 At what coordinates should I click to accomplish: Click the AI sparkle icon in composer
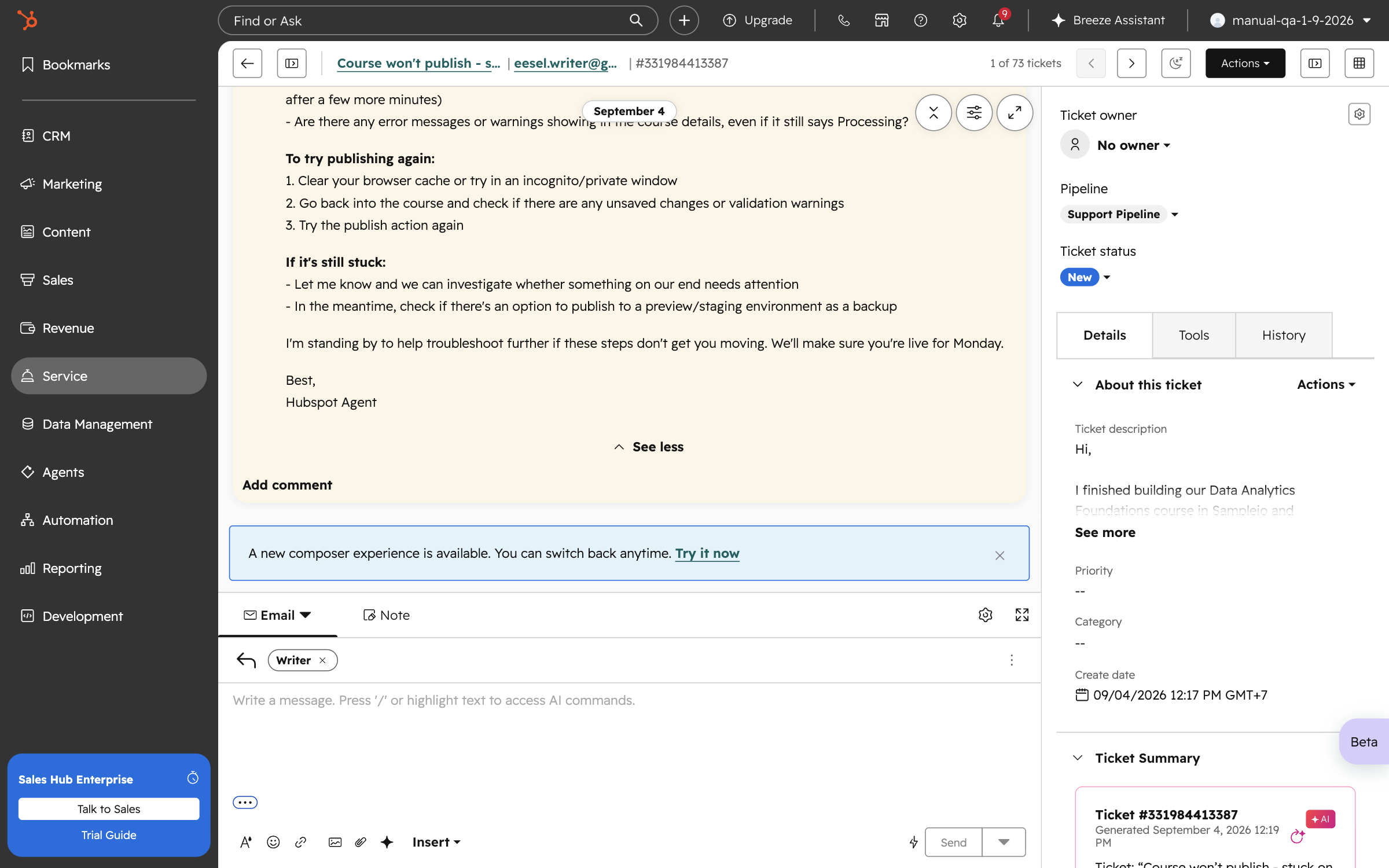coord(387,842)
